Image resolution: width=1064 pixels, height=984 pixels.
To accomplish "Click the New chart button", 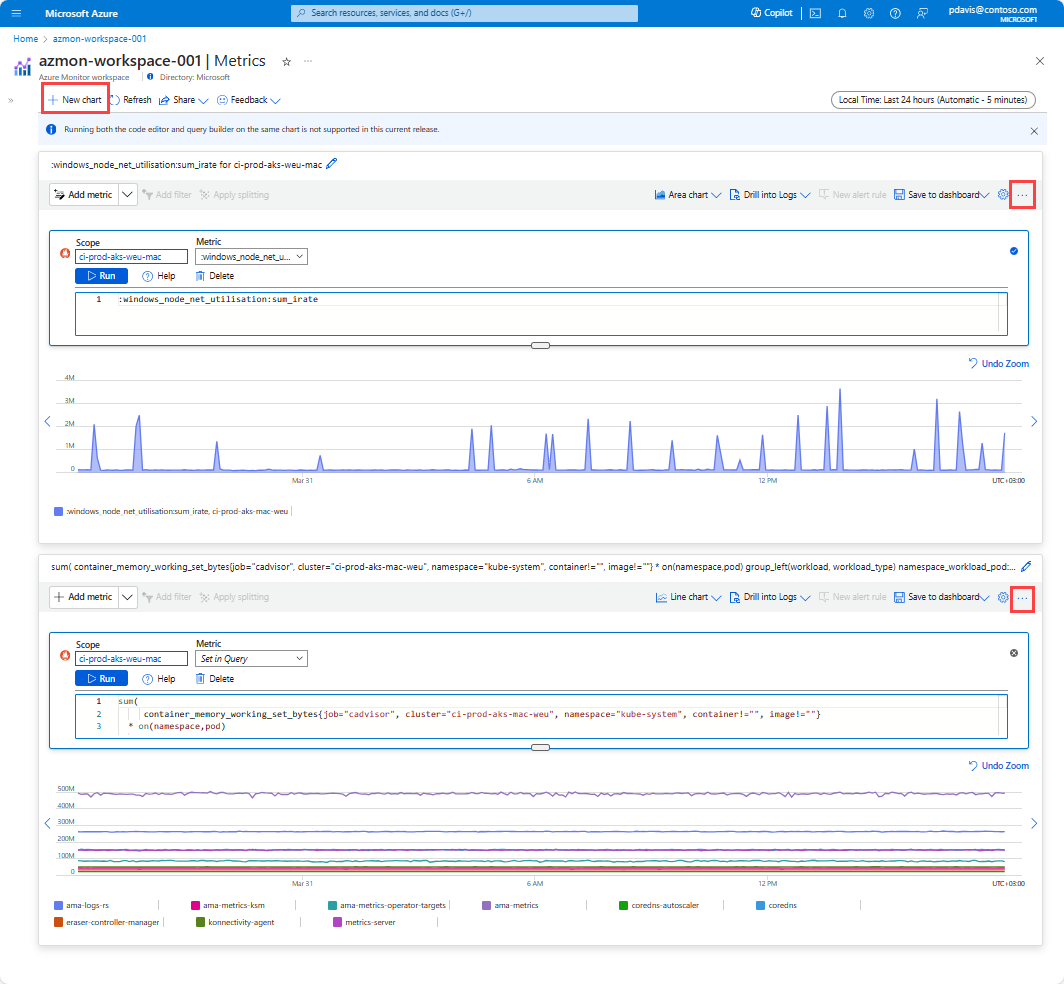I will pos(75,100).
